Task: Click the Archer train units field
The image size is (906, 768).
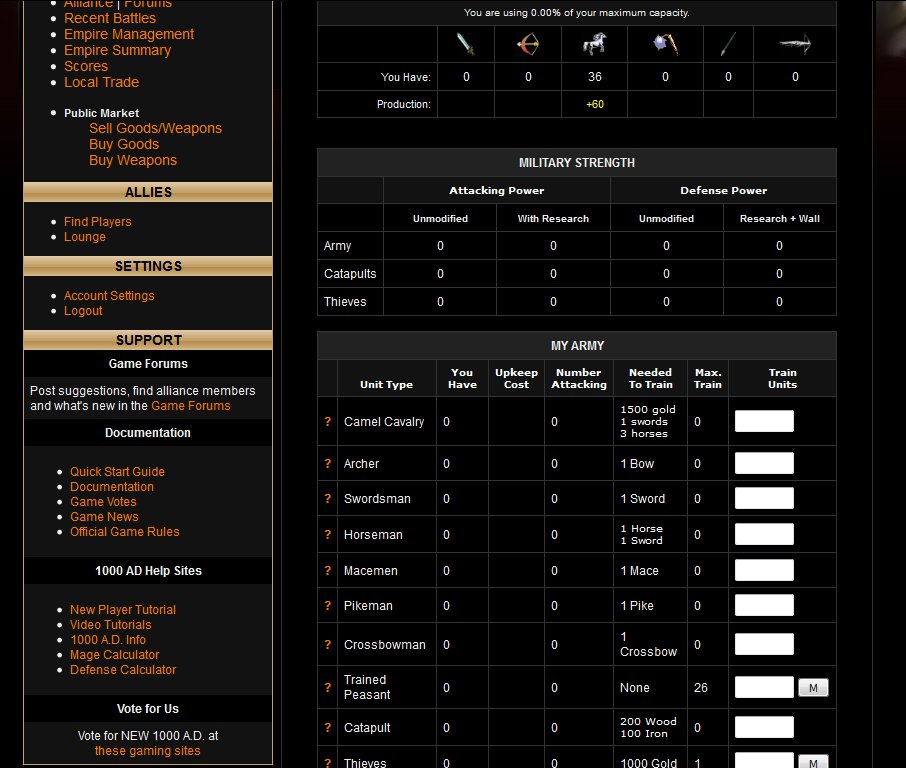Action: pyautogui.click(x=764, y=463)
